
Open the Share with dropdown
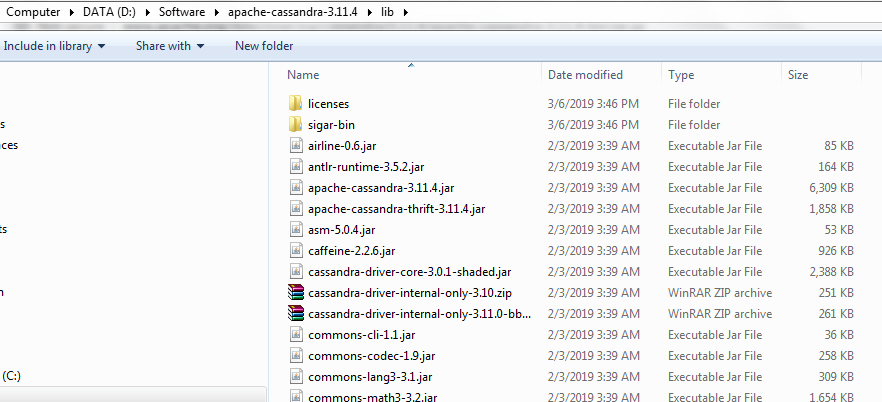[x=170, y=46]
